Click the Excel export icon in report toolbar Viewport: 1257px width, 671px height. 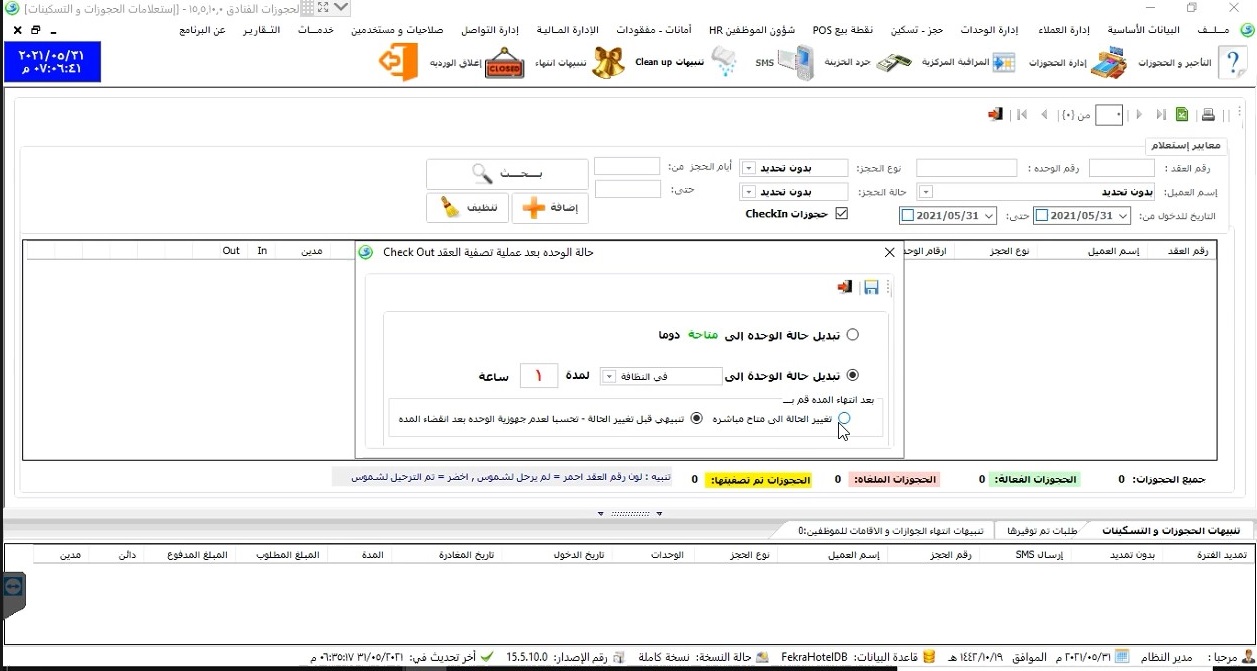point(1182,115)
